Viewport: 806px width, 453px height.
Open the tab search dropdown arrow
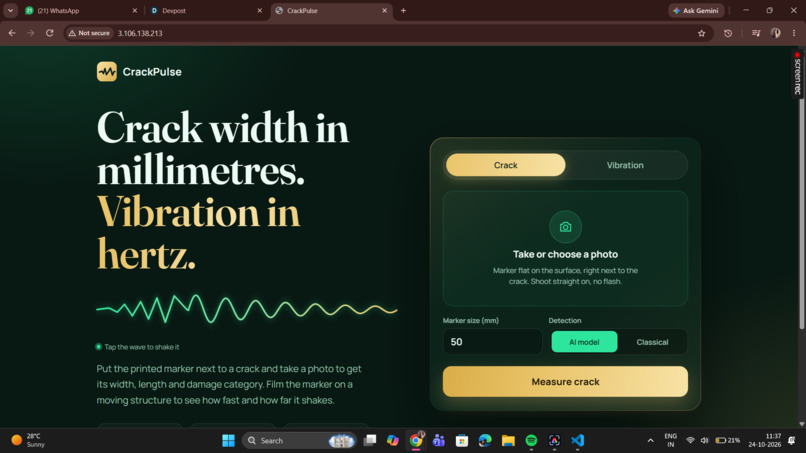click(10, 10)
